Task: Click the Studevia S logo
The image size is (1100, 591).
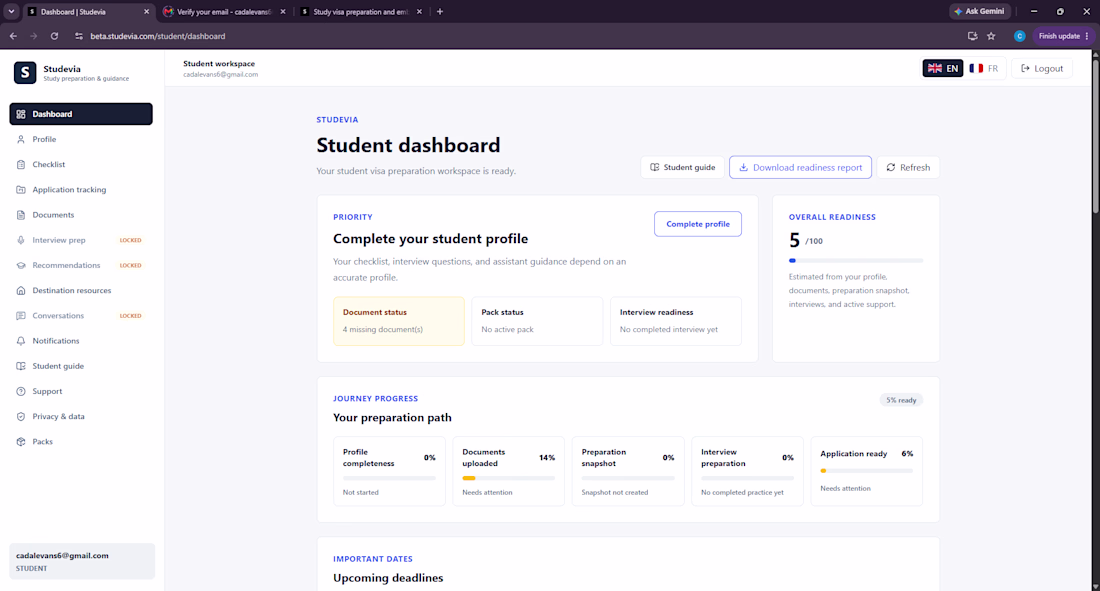Action: point(25,72)
